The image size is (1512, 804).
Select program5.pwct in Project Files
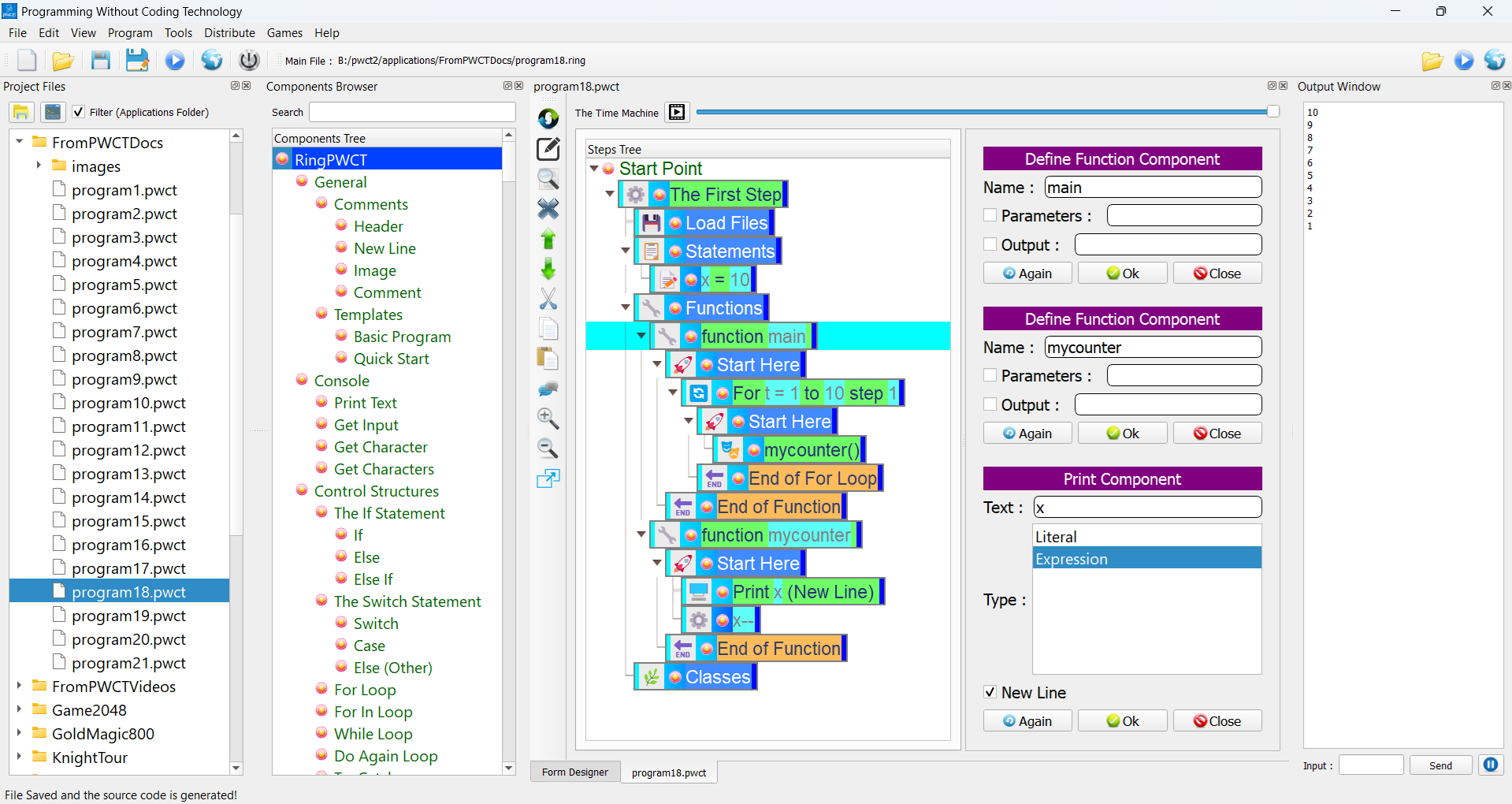pos(126,284)
